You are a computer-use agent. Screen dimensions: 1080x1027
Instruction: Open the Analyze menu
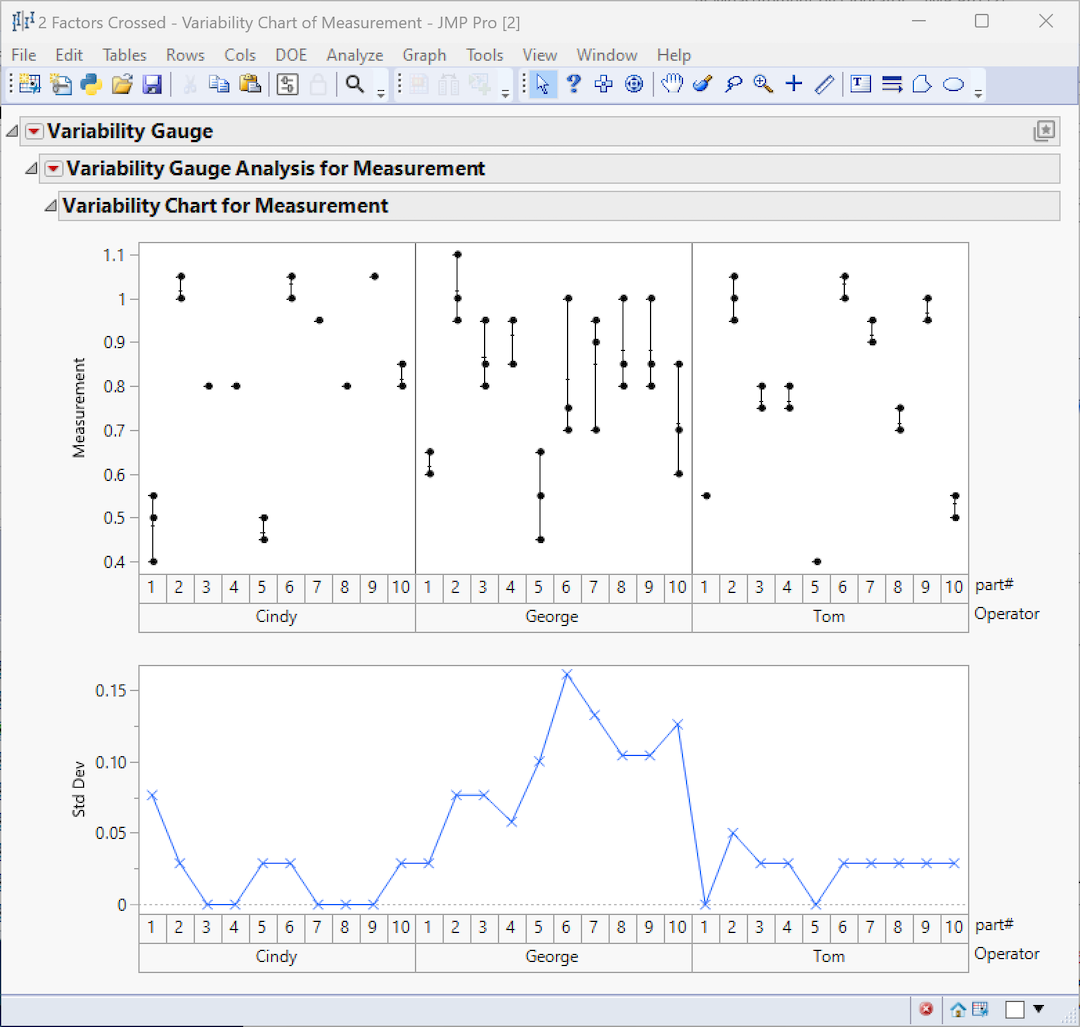355,55
